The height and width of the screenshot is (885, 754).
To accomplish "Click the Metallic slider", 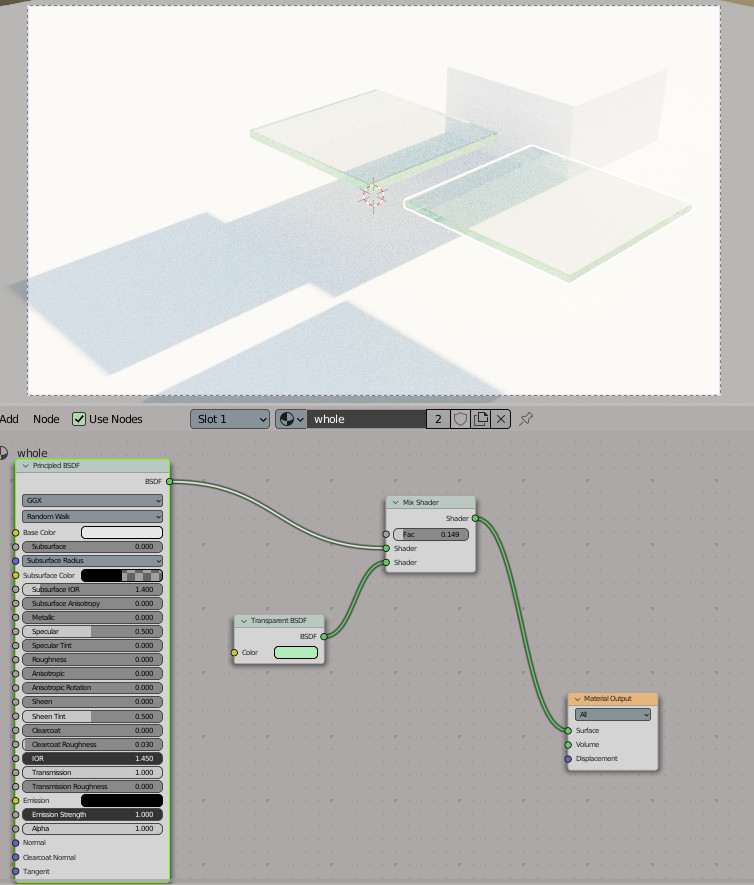I will pos(93,617).
